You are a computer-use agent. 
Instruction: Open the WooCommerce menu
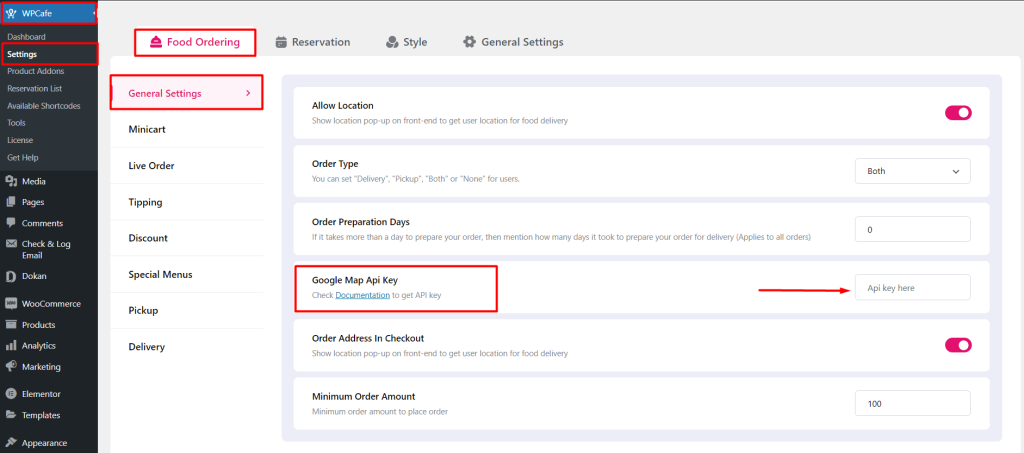point(49,304)
